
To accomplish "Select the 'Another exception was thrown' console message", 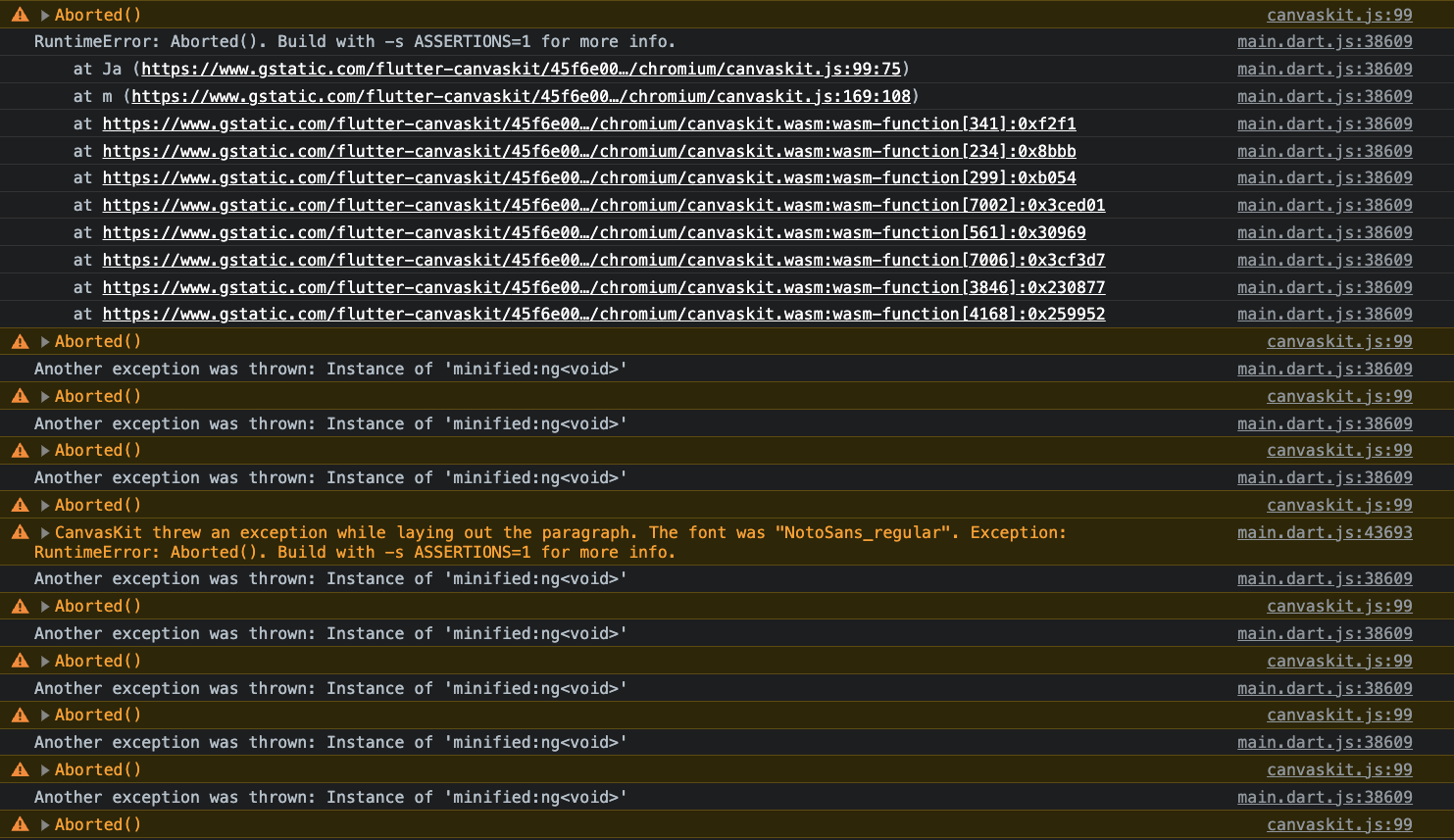I will 330,369.
